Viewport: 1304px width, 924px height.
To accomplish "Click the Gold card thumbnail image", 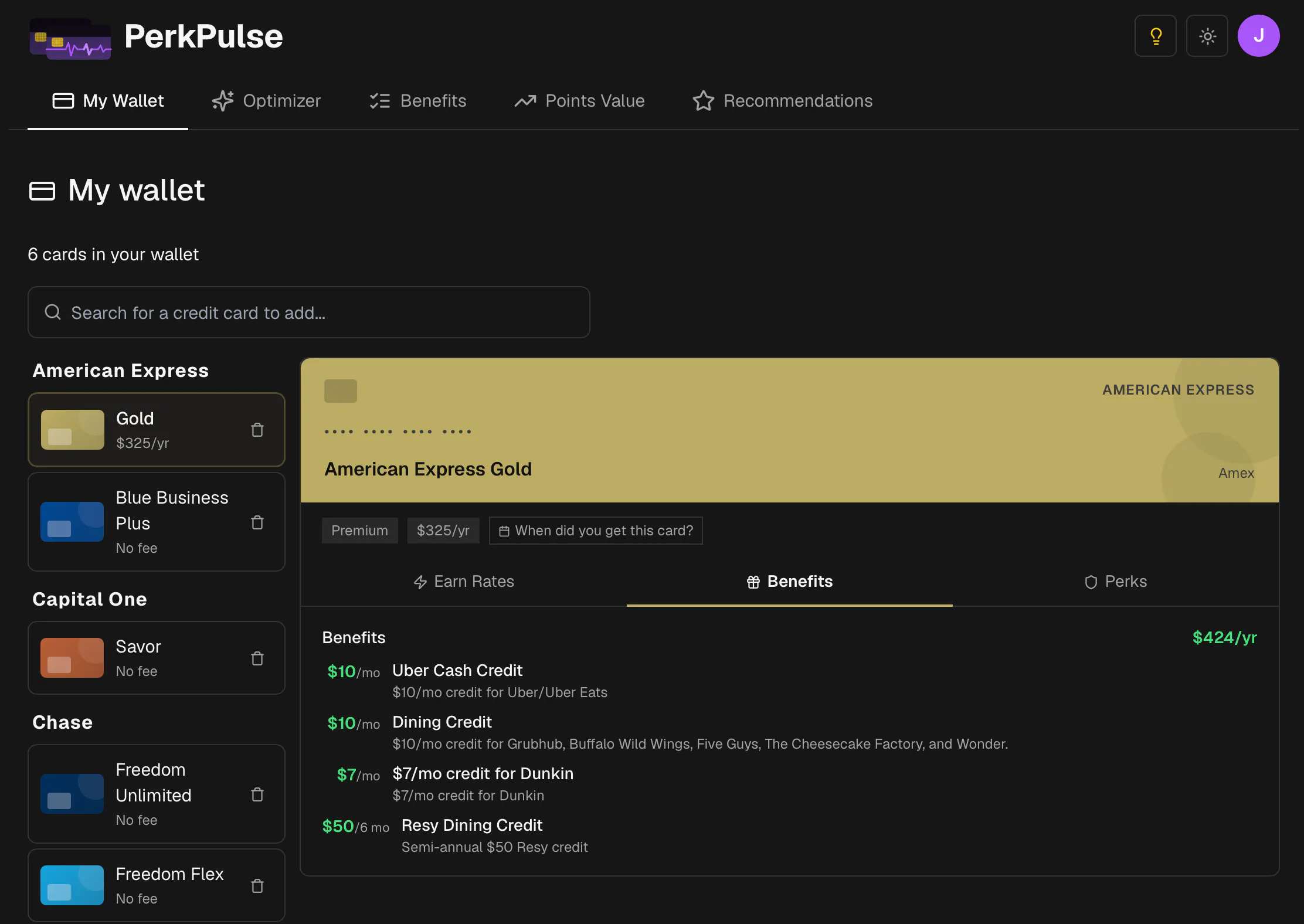I will point(72,430).
